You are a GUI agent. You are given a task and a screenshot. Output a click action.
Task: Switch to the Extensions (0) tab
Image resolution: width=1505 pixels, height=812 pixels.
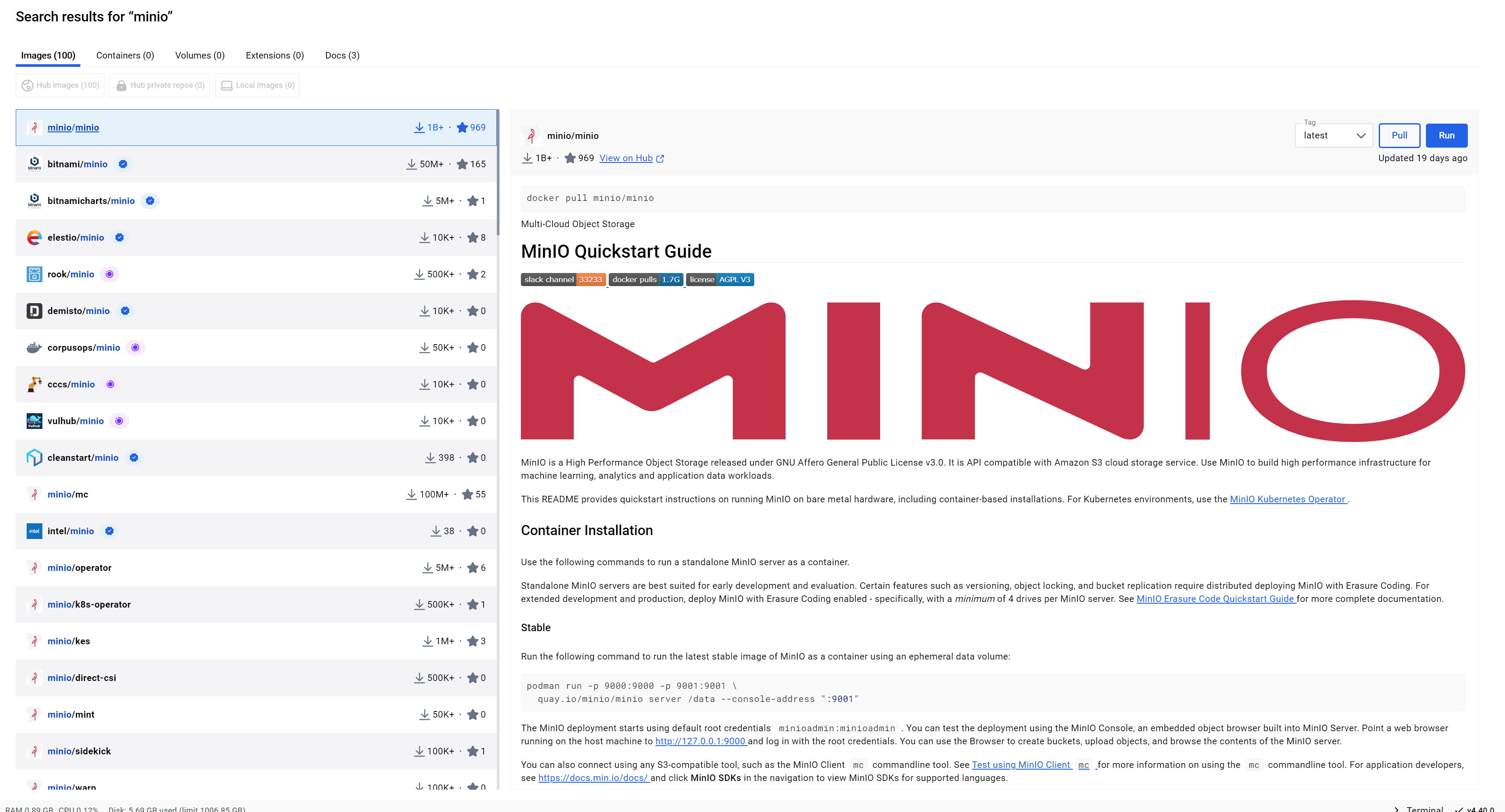(x=274, y=55)
